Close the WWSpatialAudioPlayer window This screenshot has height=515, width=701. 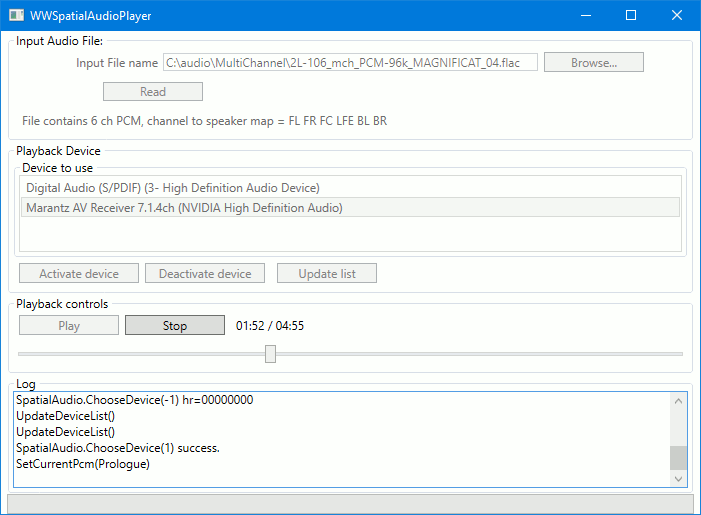pyautogui.click(x=677, y=16)
